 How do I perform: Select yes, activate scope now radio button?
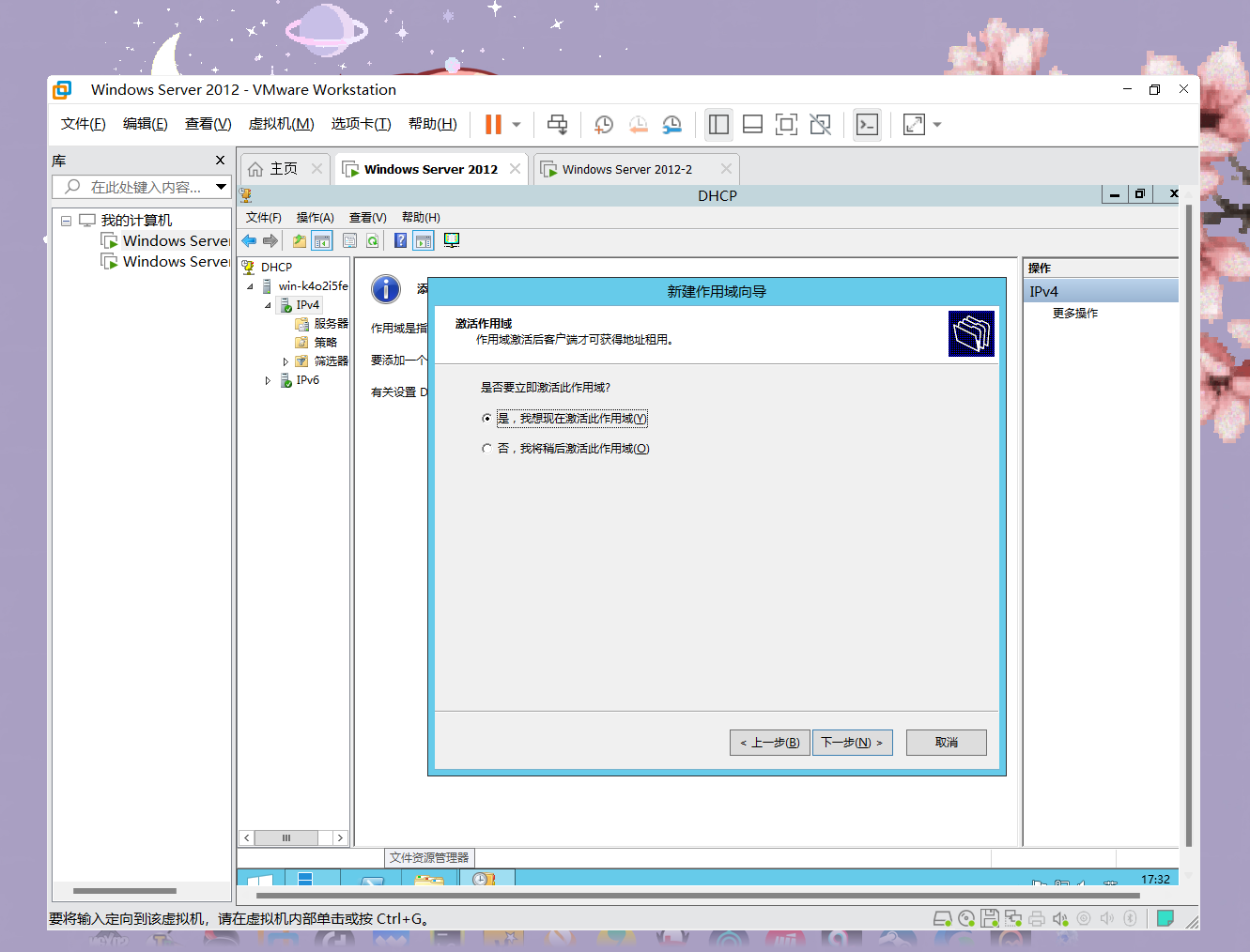[x=486, y=419]
